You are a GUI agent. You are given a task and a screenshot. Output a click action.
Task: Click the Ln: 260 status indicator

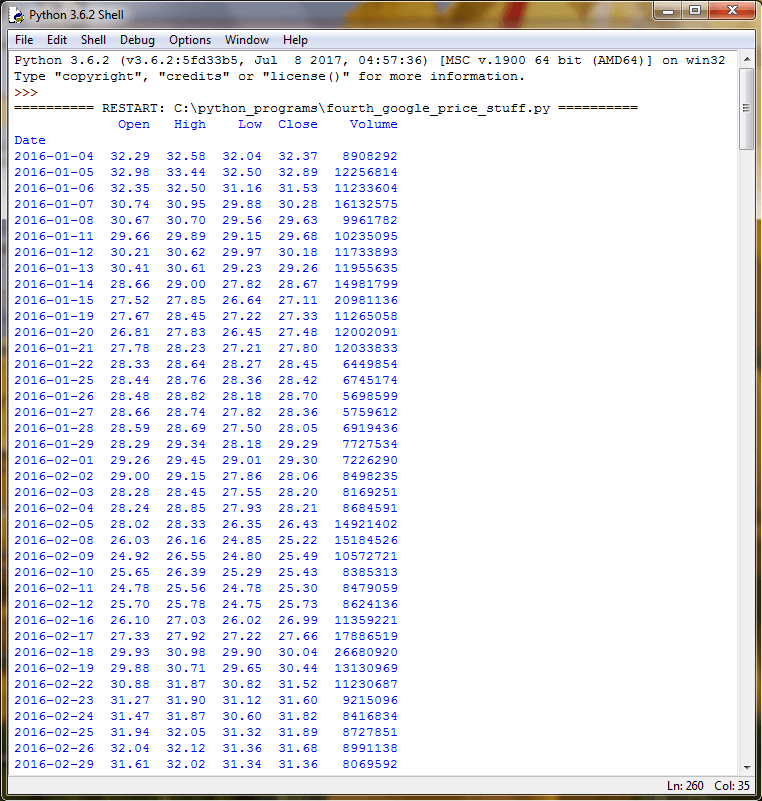pyautogui.click(x=685, y=786)
